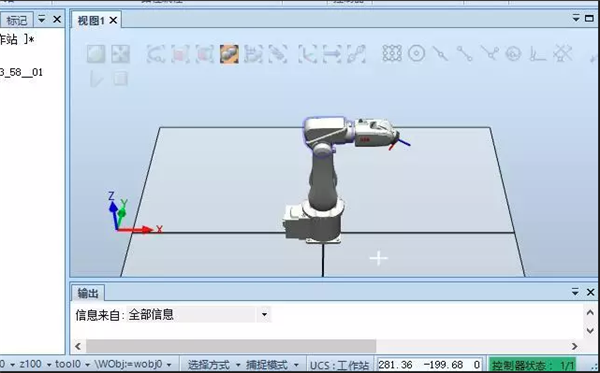Open the 信息来自 全部信息 combo box
Screen dimensions: 600x373
[199, 314]
